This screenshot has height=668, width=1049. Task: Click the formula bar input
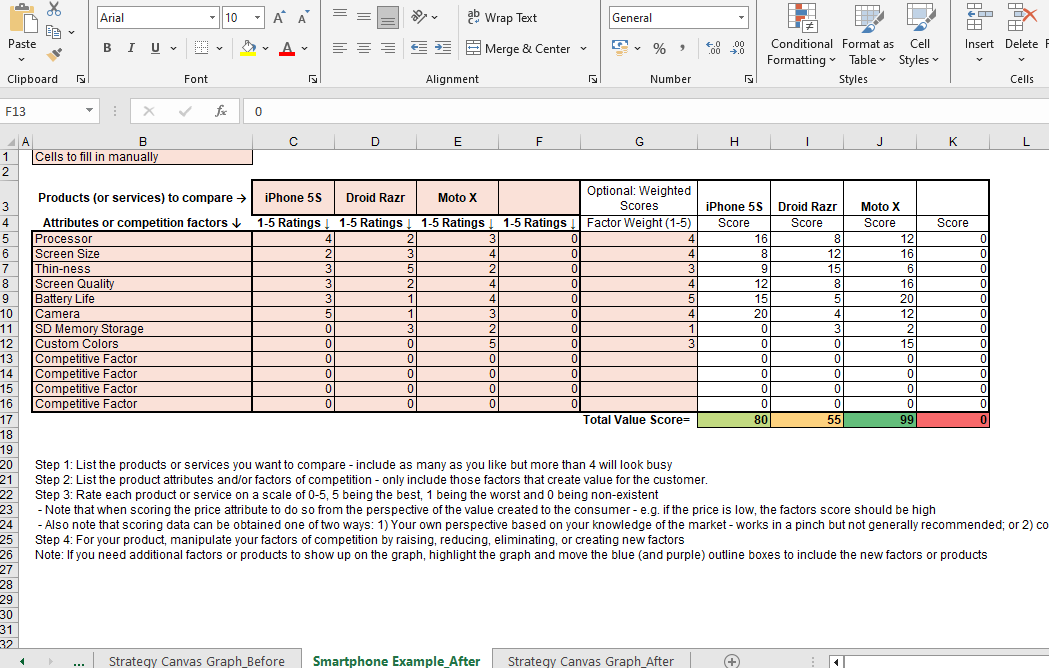[x=646, y=111]
